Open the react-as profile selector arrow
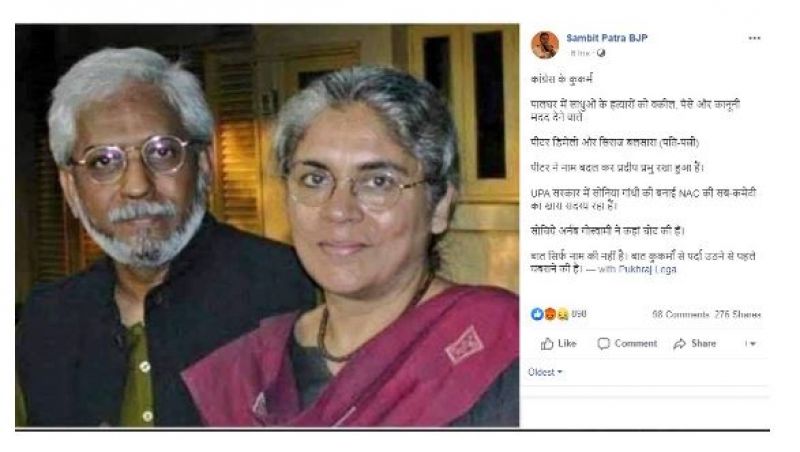800x452 pixels. [x=751, y=344]
